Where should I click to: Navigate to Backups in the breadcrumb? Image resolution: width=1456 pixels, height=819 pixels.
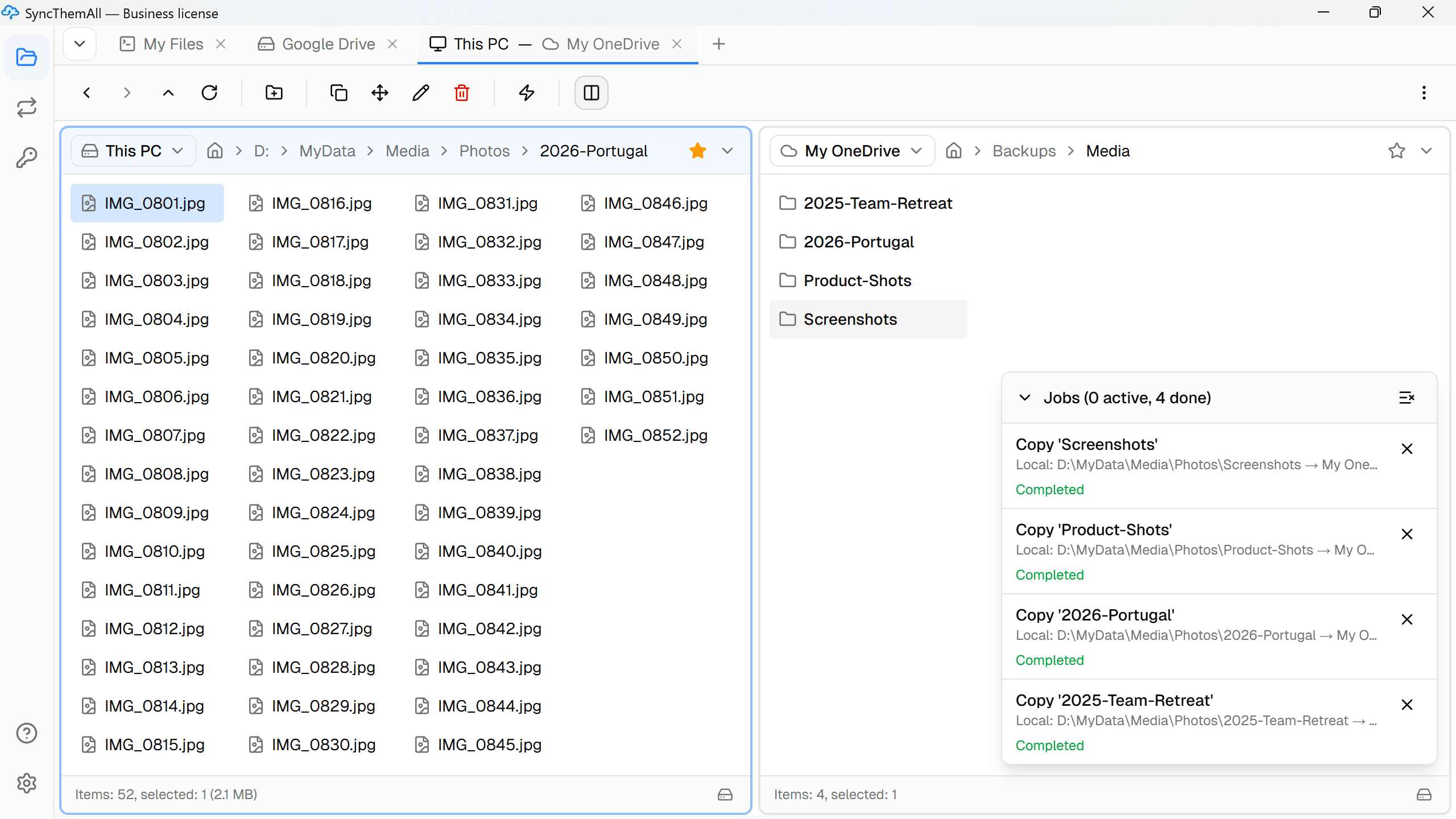(x=1024, y=151)
